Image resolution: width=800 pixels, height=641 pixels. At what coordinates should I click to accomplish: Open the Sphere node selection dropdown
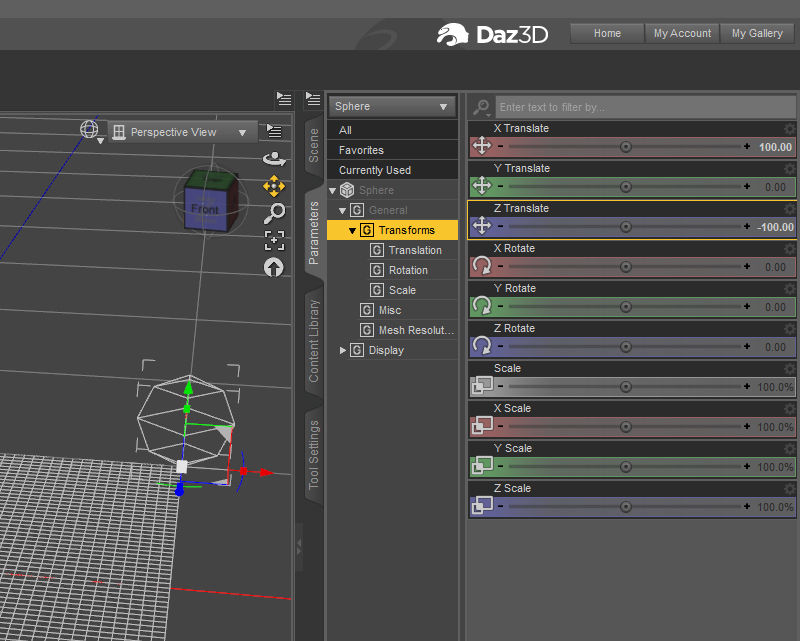tap(392, 106)
